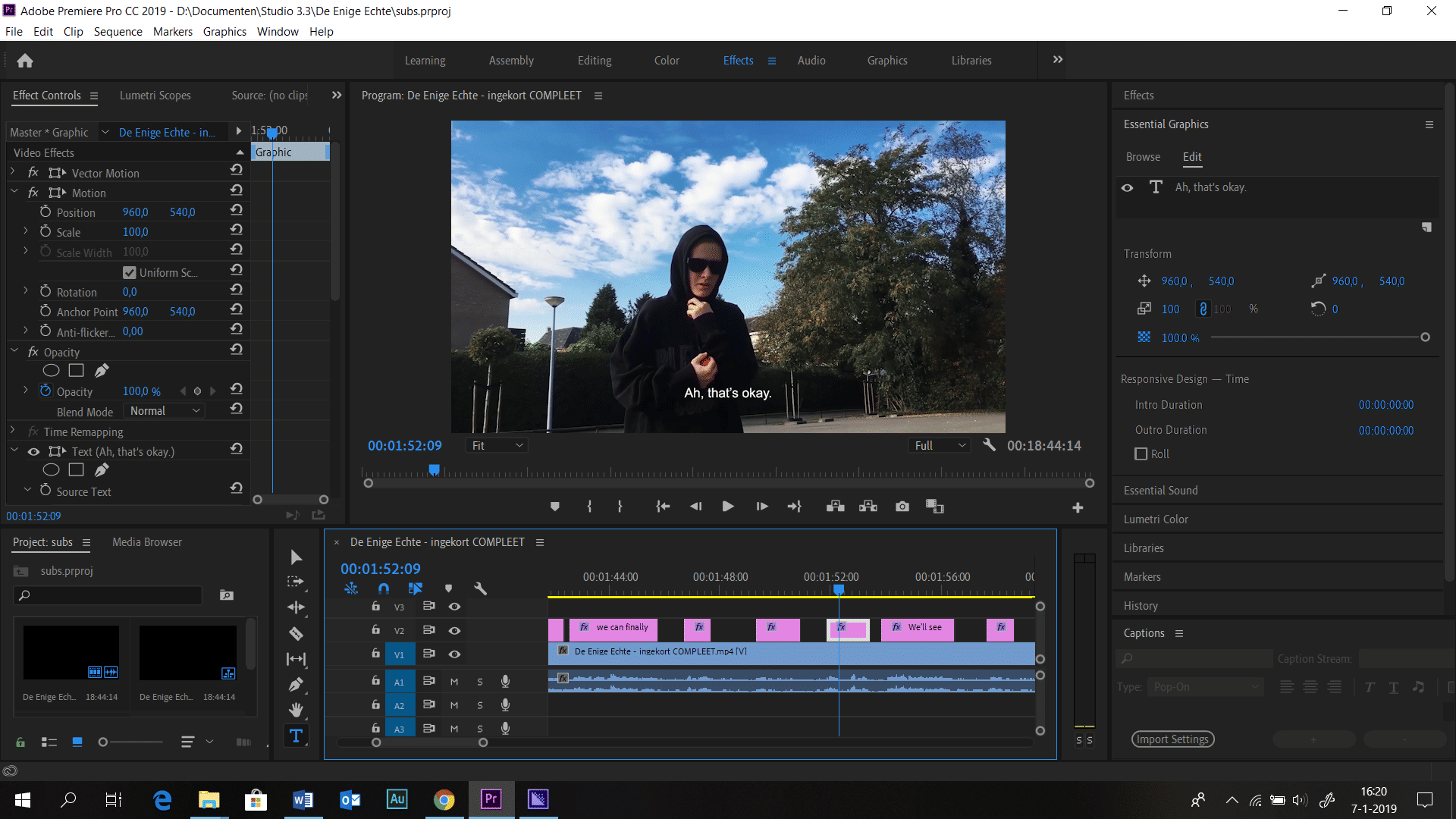
Task: Open the Graphics menu in the menu bar
Action: tap(223, 31)
